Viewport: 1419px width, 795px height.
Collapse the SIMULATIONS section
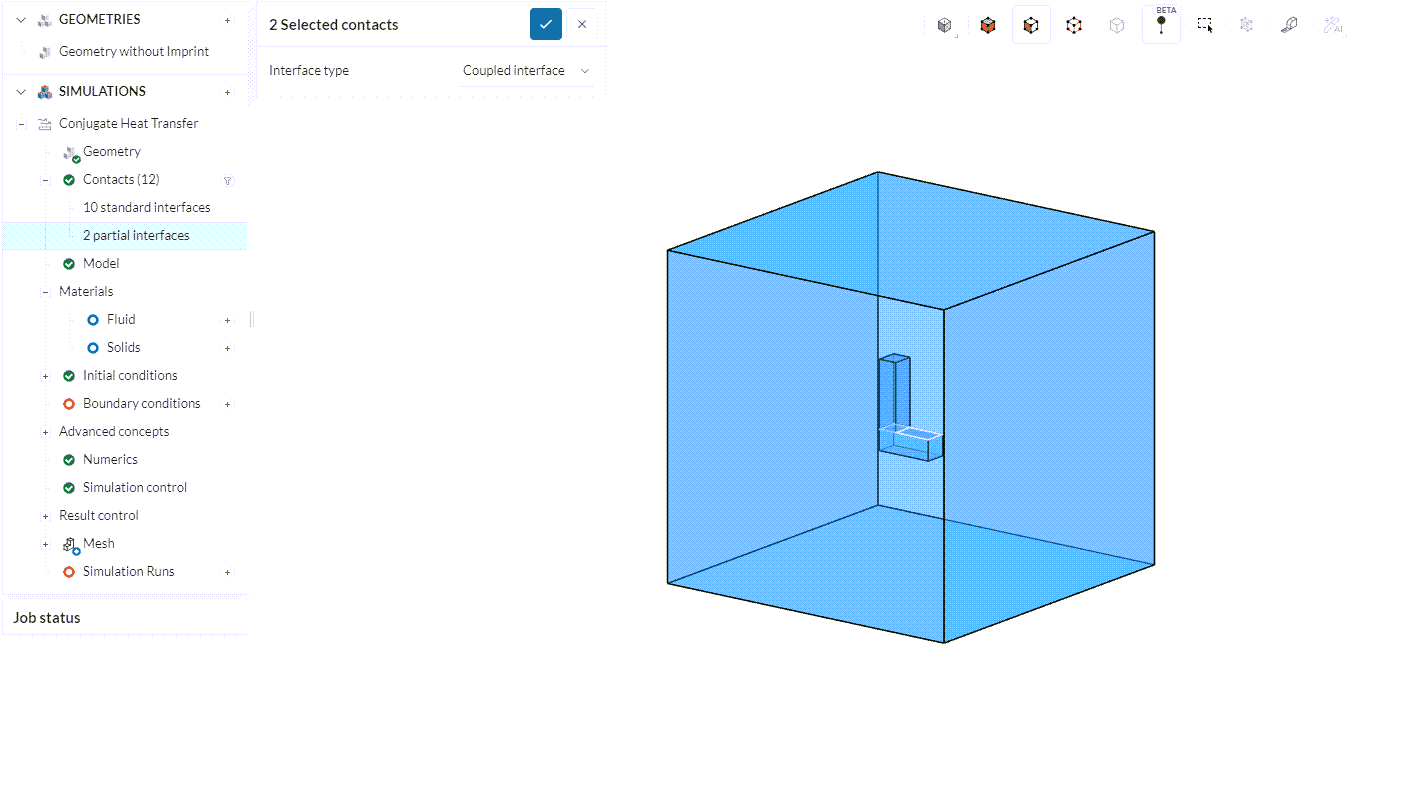pos(21,92)
